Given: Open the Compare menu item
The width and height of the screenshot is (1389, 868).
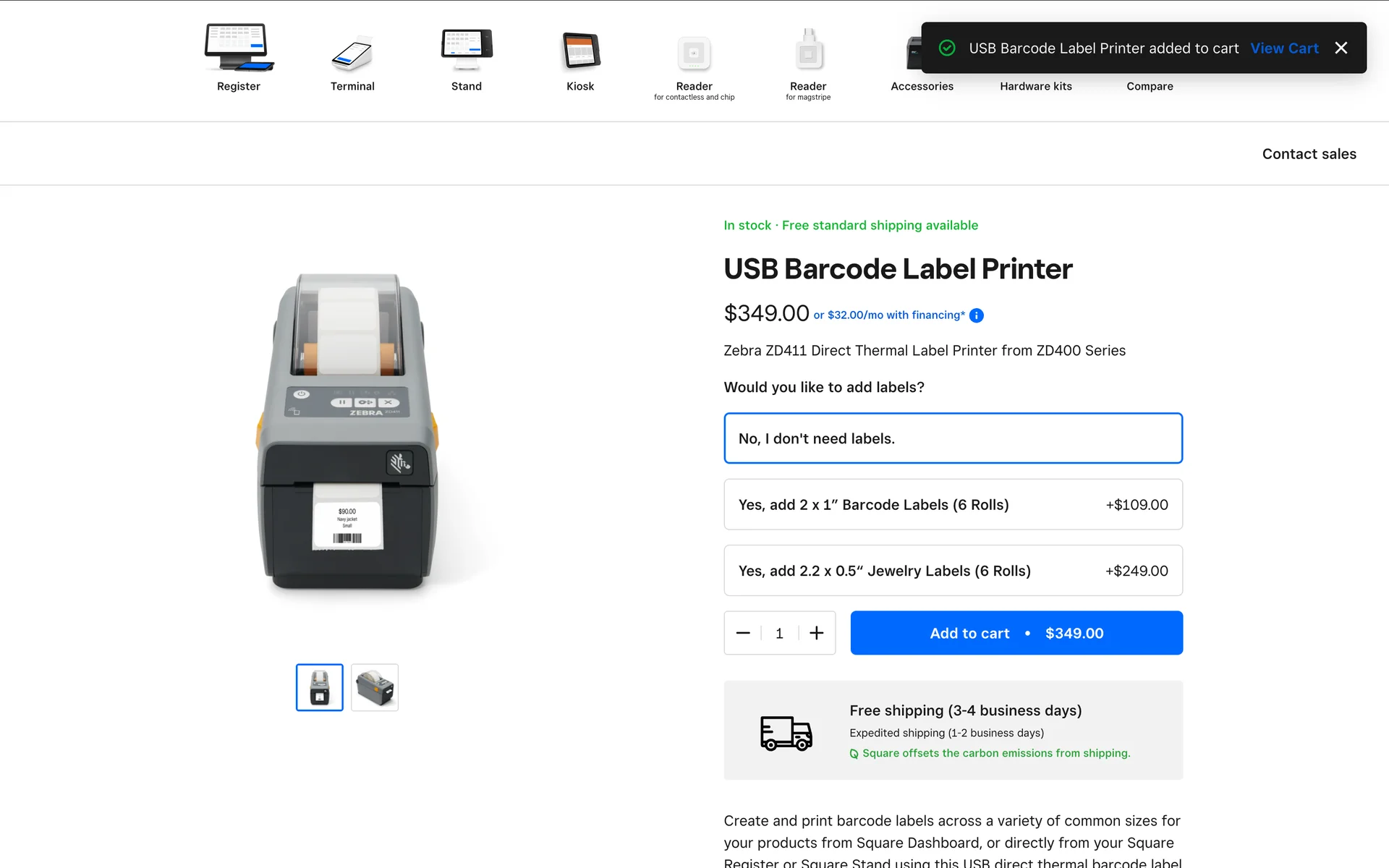Looking at the screenshot, I should coord(1150,86).
